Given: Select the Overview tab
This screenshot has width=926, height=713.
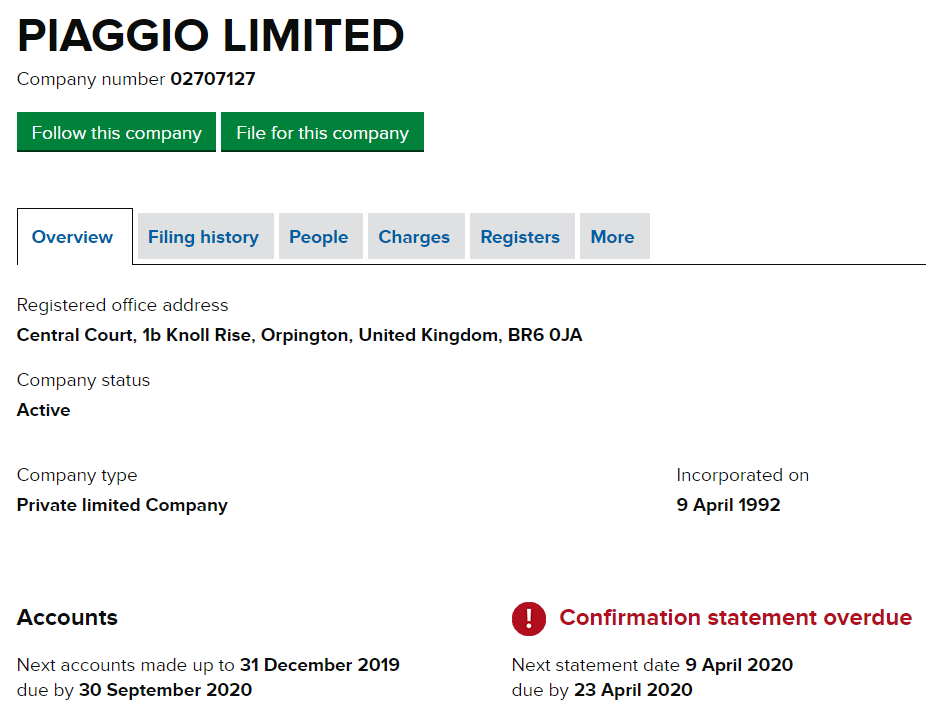Looking at the screenshot, I should click(x=73, y=237).
